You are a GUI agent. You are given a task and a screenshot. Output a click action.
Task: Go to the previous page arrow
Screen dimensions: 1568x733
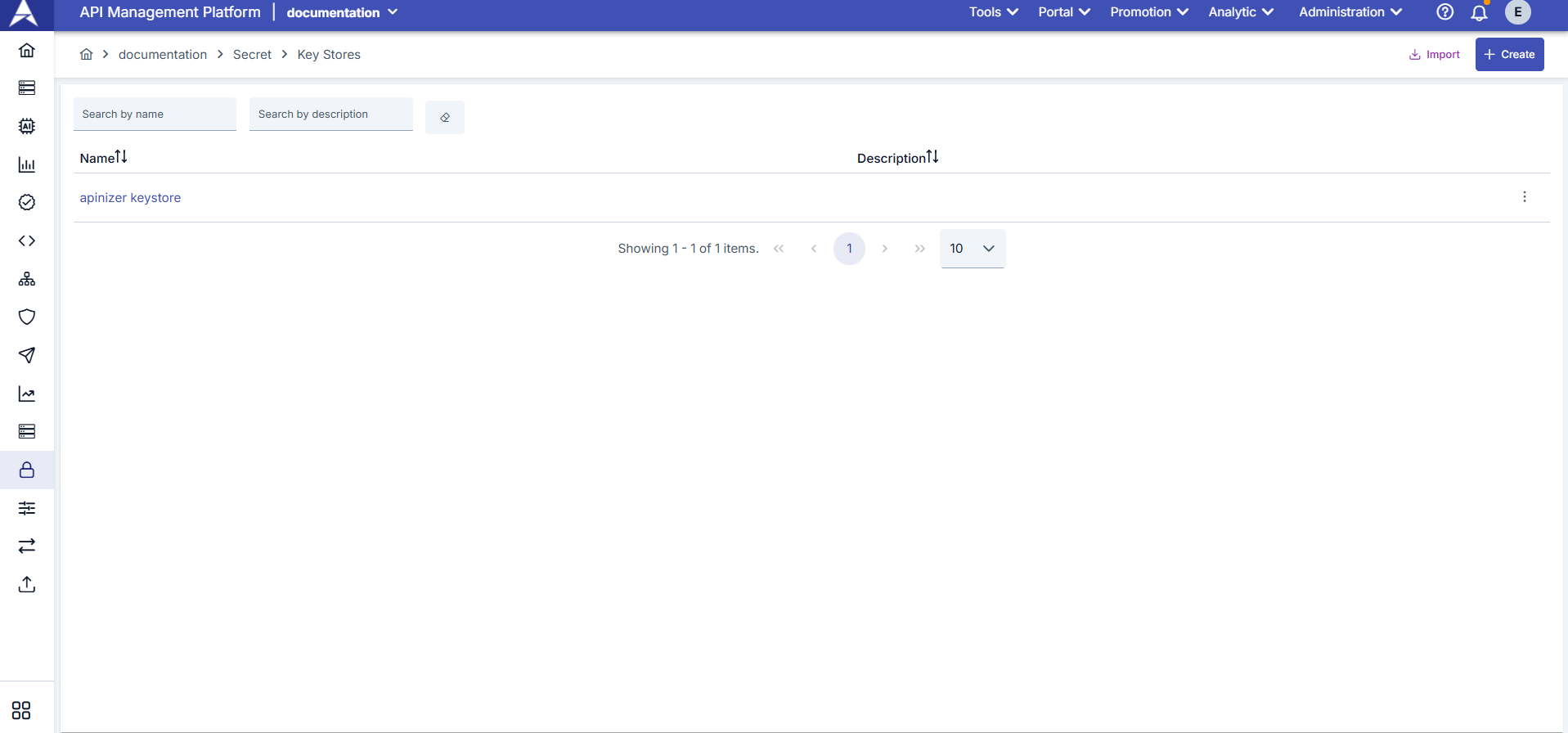point(814,249)
